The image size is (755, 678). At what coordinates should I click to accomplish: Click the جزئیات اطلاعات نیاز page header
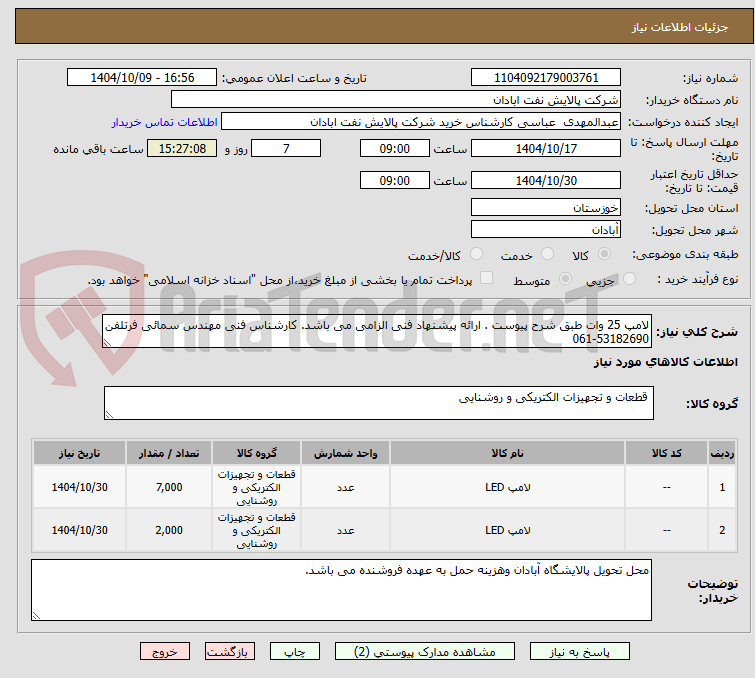680,27
